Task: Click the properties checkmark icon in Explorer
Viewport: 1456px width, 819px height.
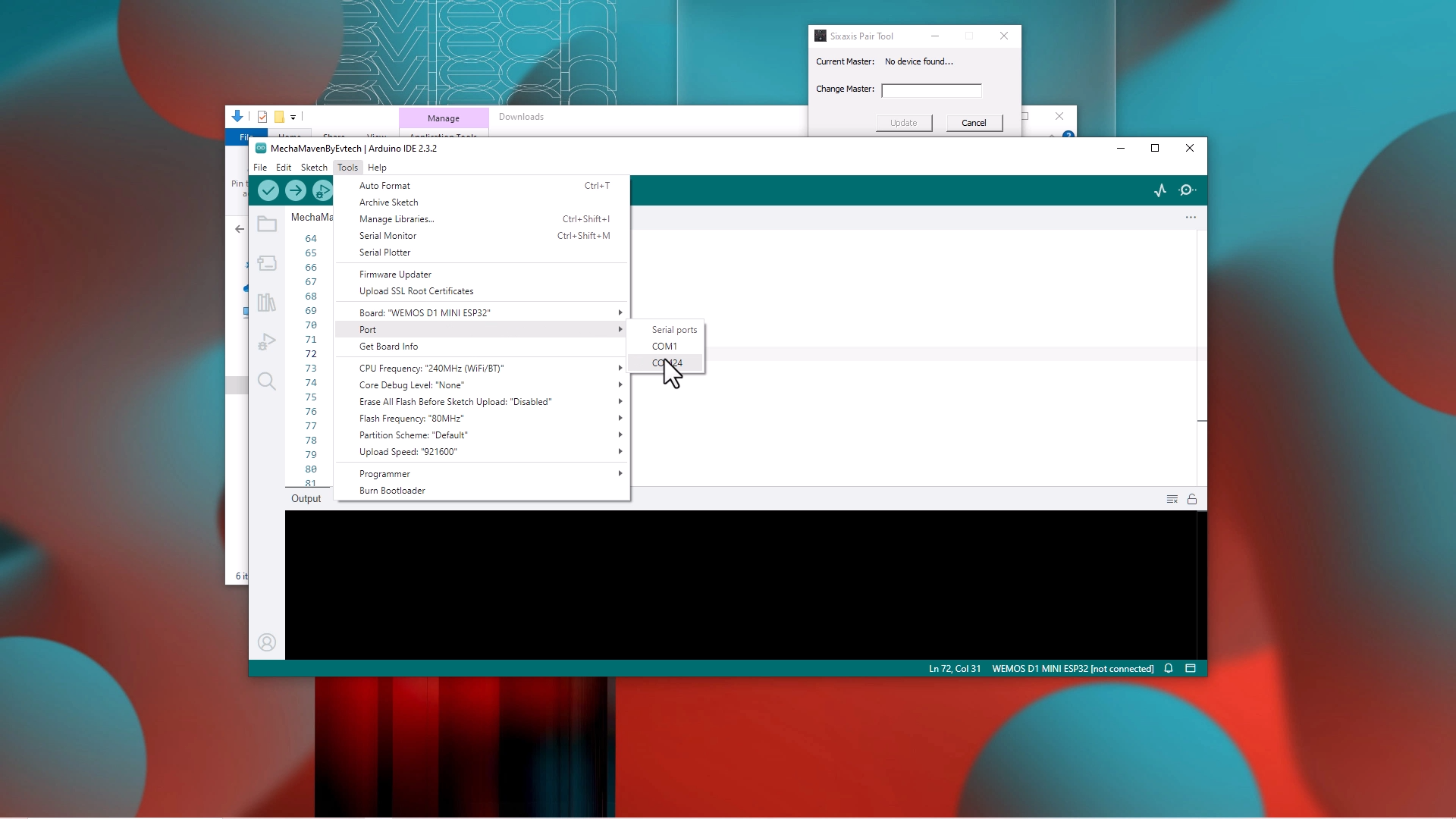Action: [262, 117]
